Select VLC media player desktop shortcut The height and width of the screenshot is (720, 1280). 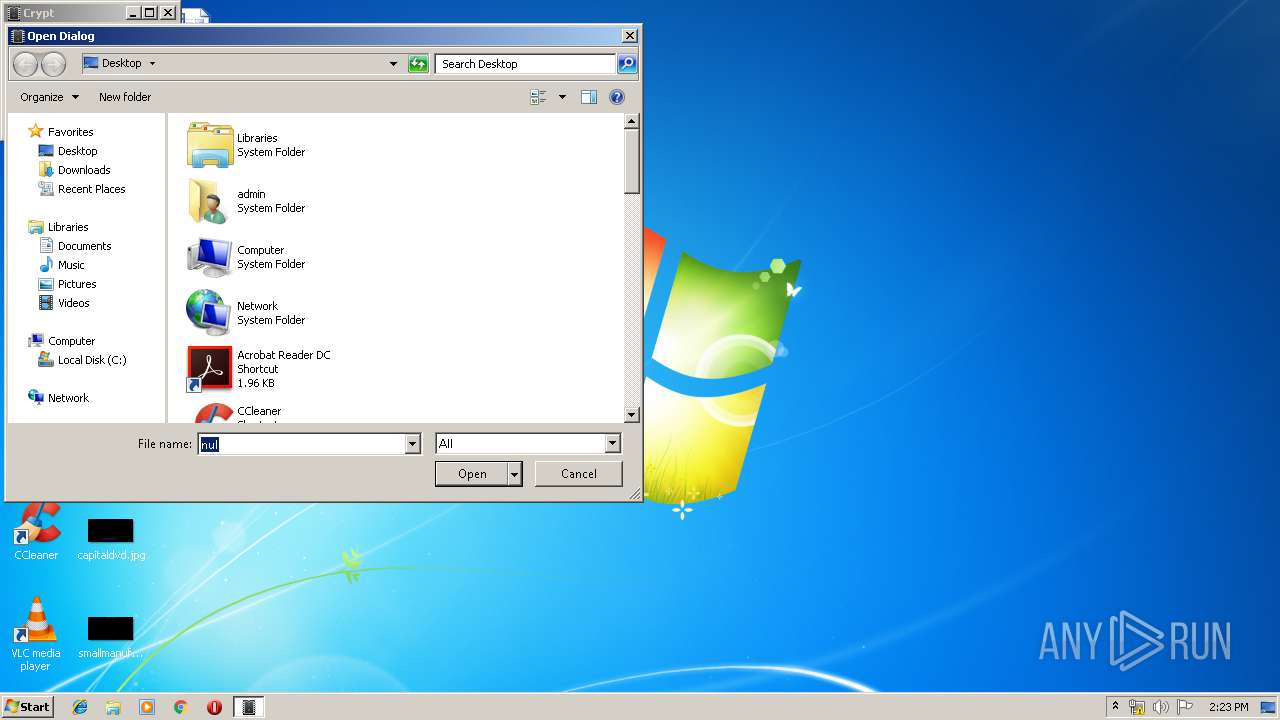click(36, 634)
